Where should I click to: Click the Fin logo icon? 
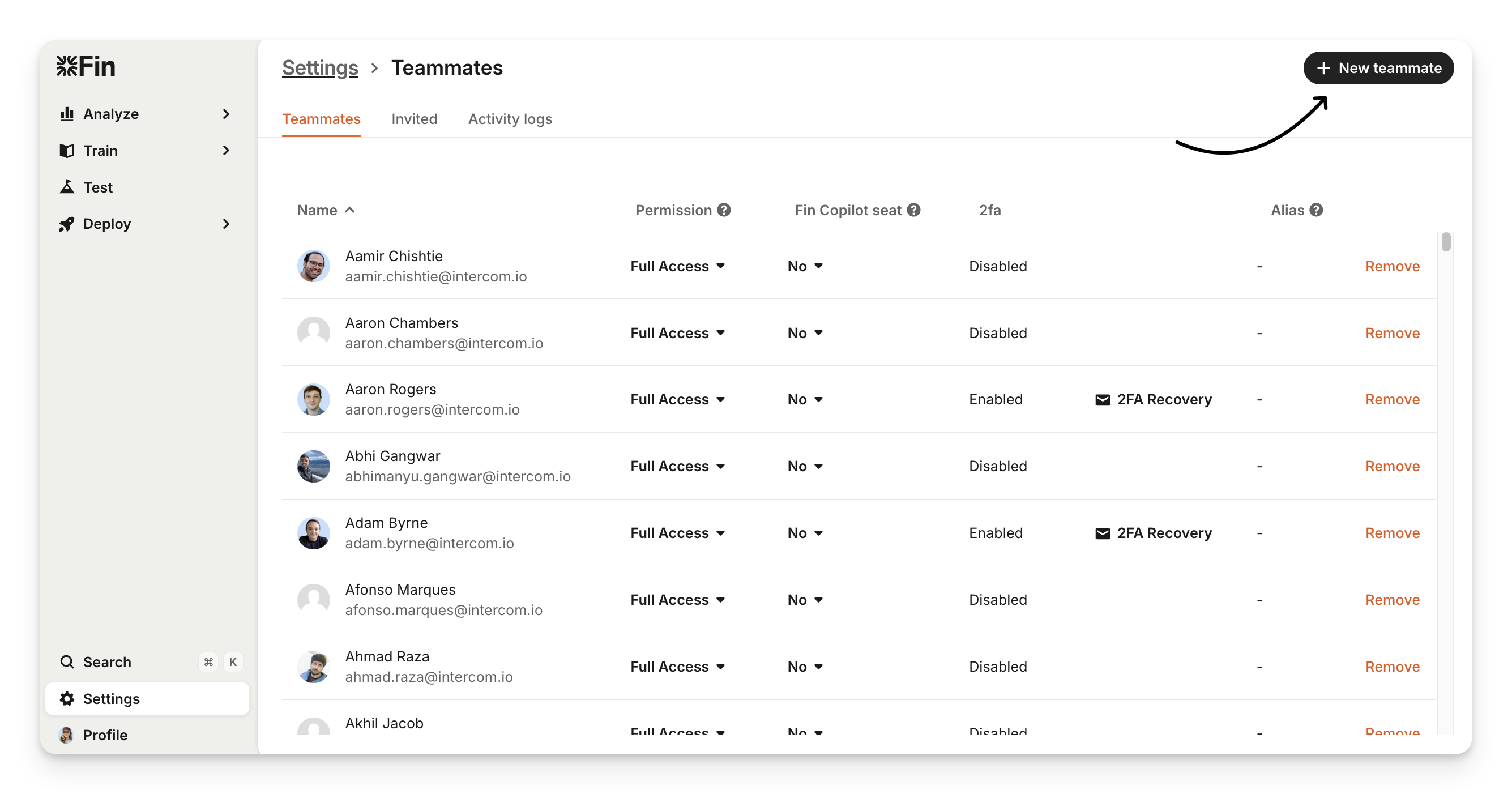(x=67, y=66)
